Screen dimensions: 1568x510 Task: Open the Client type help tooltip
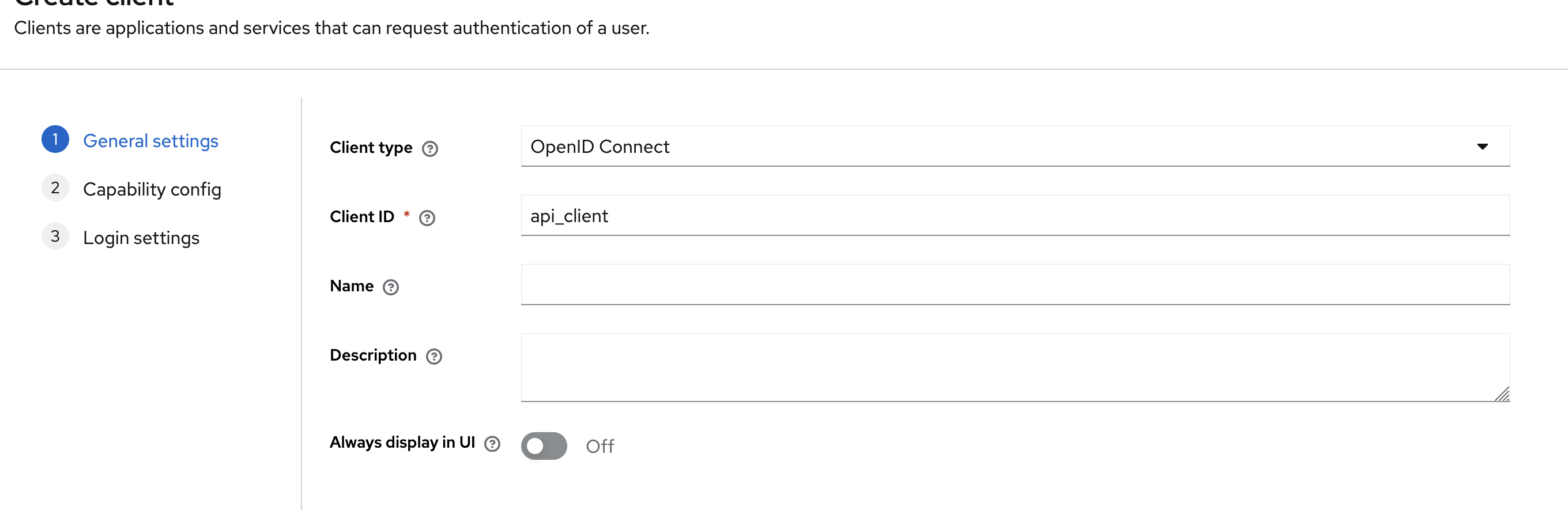click(x=431, y=148)
